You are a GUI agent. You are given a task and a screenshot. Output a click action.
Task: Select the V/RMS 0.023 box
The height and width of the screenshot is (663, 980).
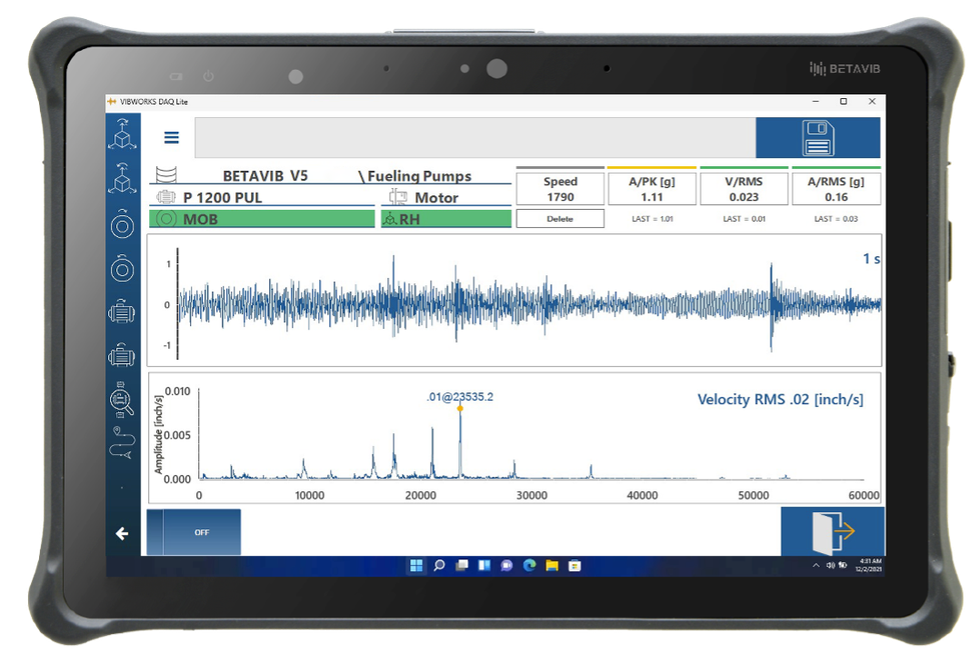pyautogui.click(x=744, y=189)
